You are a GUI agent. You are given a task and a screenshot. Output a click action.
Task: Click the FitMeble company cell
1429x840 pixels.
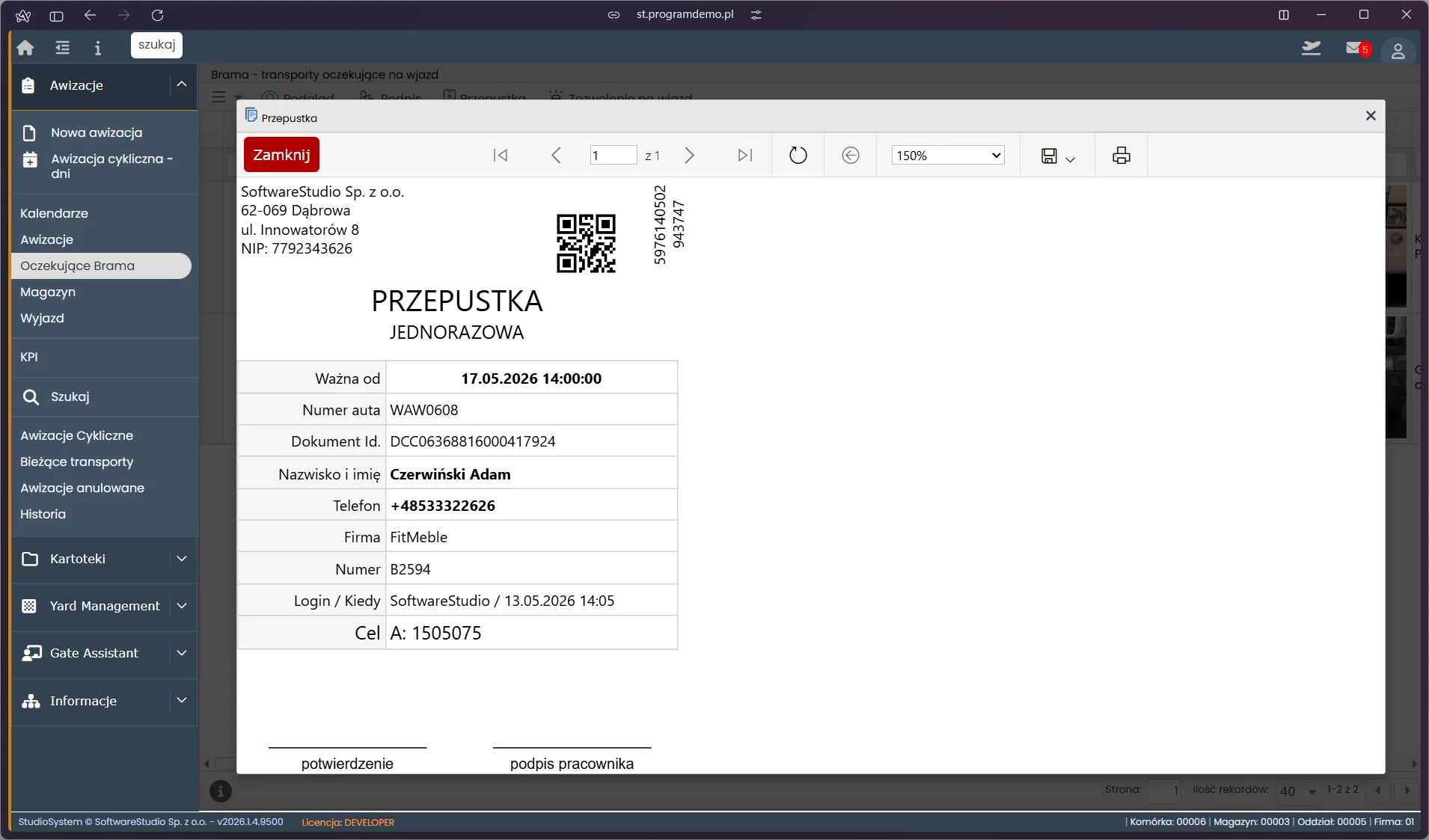click(531, 537)
